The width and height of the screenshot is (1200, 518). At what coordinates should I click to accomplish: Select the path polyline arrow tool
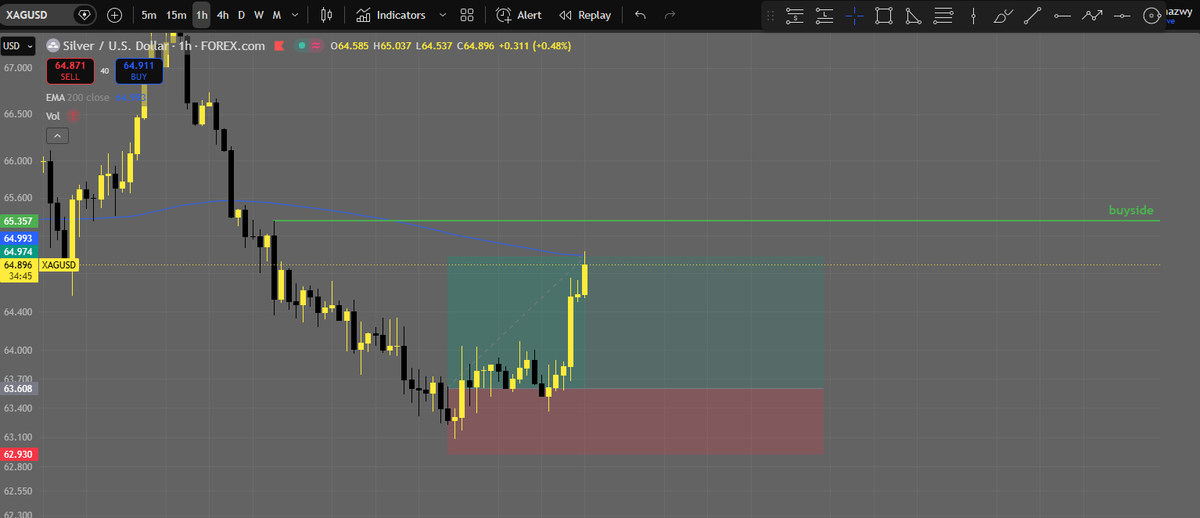(x=1092, y=15)
